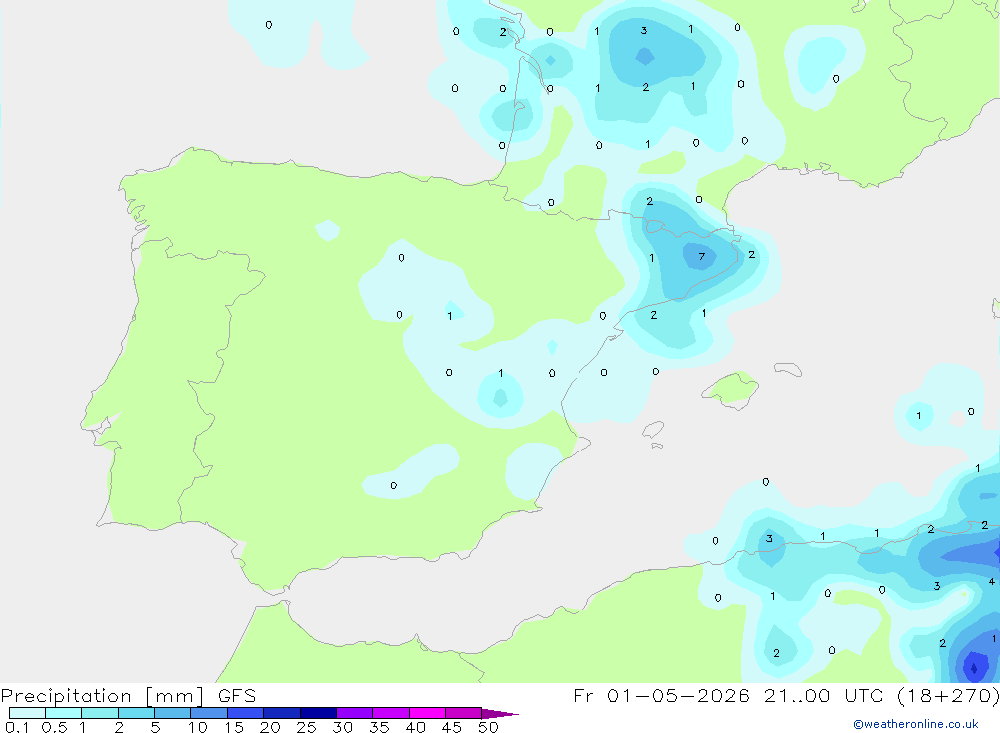
Task: Click the "Precipitation [mm] GFS" title text
Action: pos(128,696)
